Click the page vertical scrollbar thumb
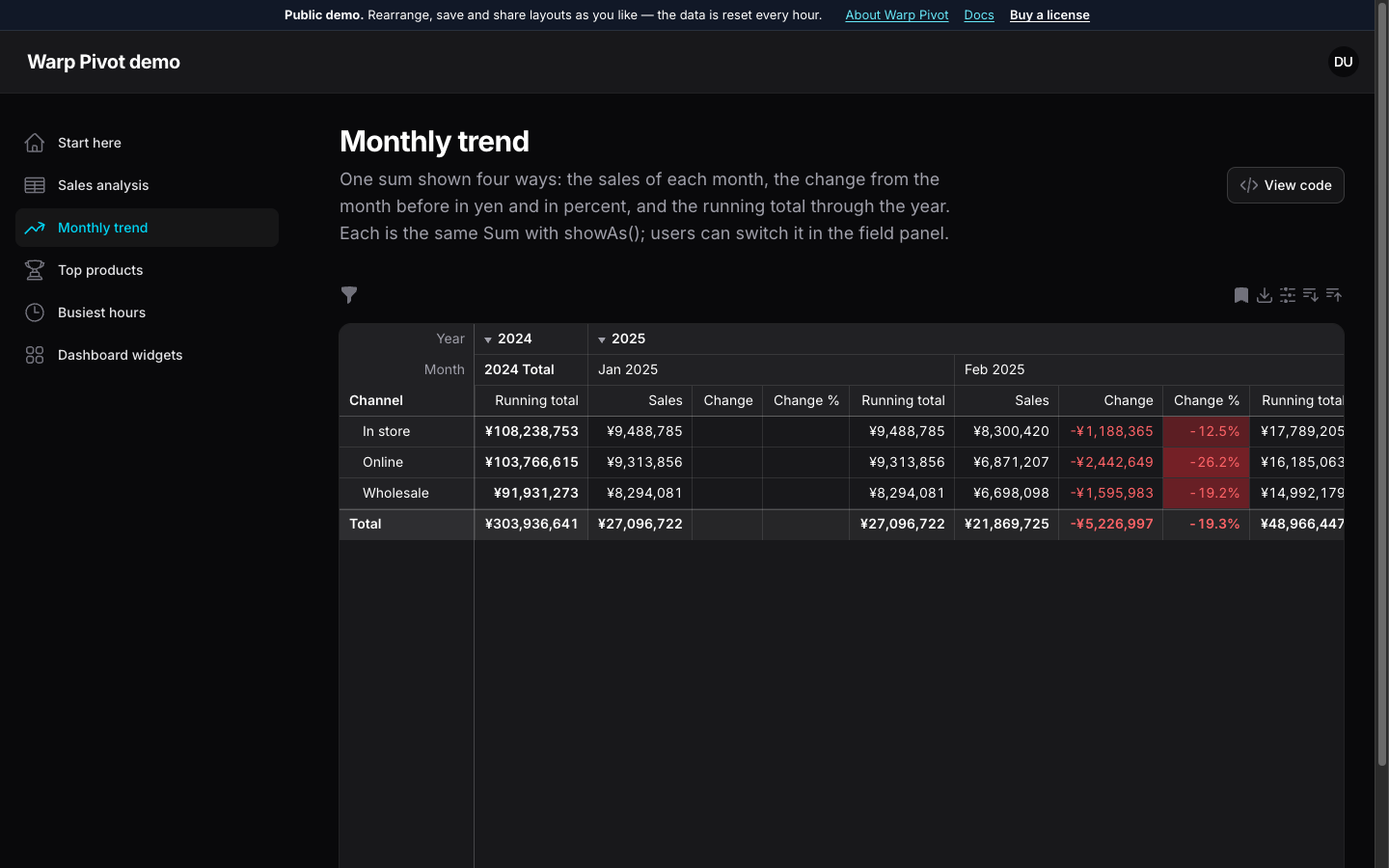The image size is (1389, 868). 1381,386
